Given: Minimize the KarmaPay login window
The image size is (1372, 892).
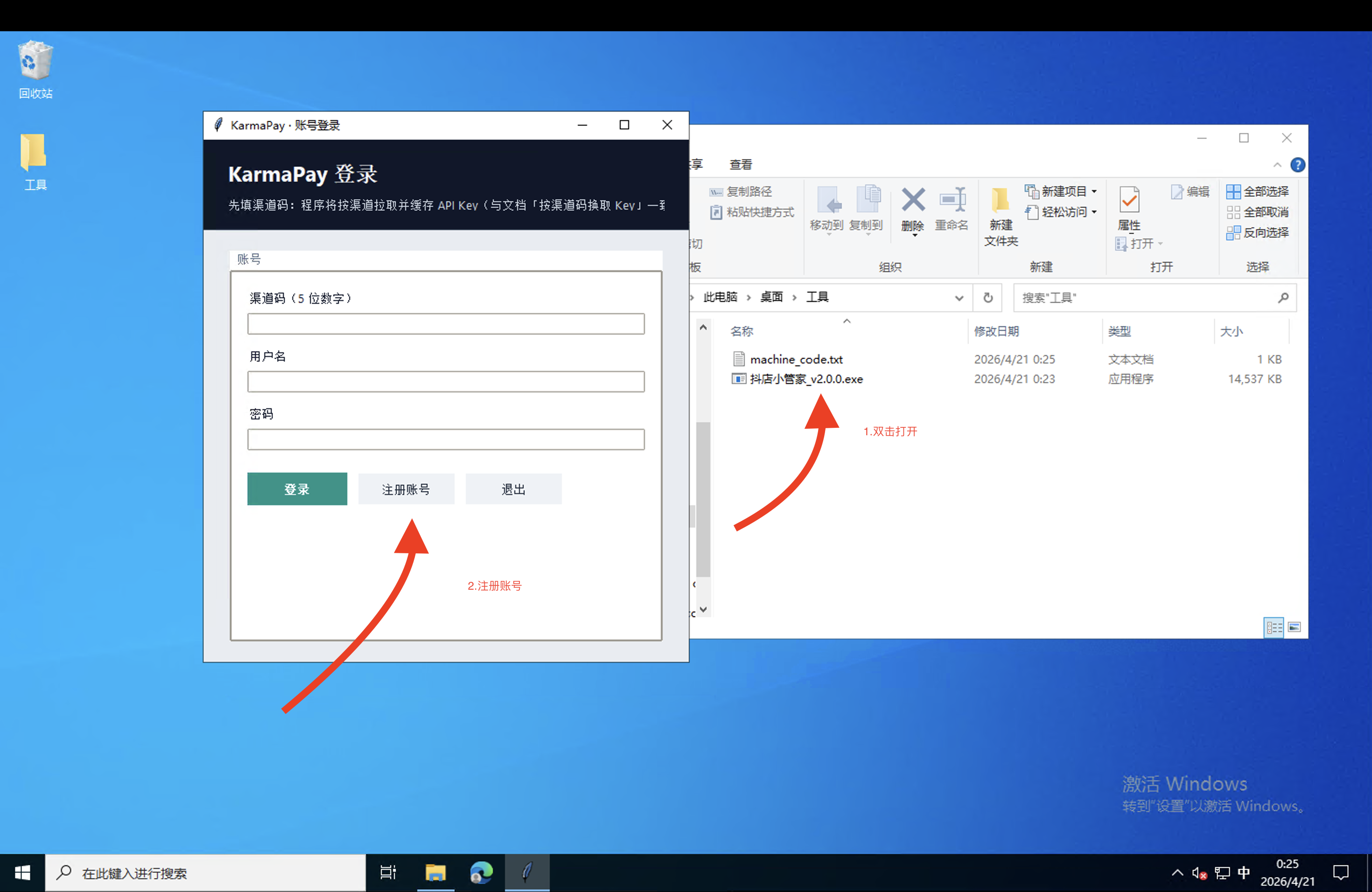Looking at the screenshot, I should [582, 125].
